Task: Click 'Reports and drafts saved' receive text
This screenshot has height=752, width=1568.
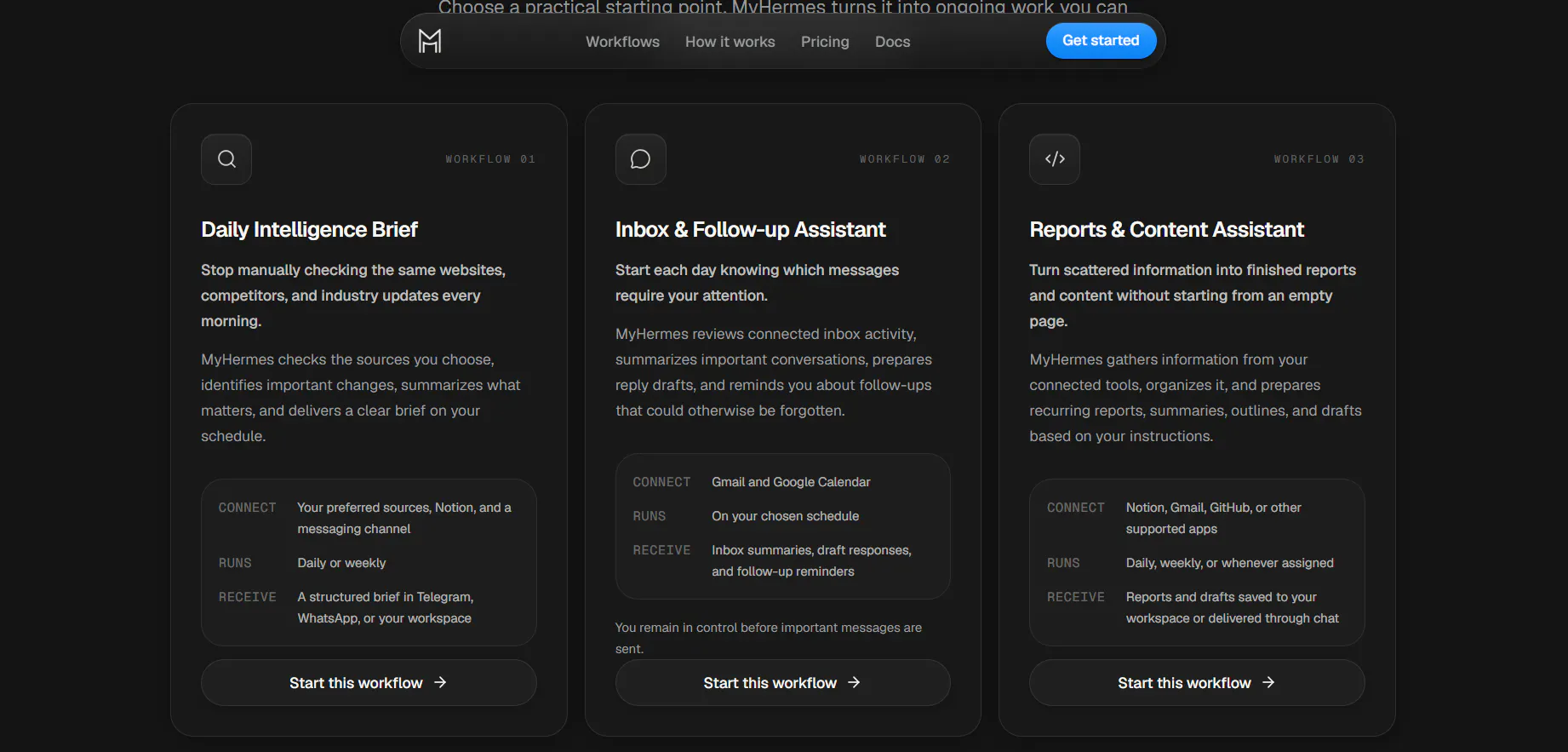Action: click(x=1232, y=607)
